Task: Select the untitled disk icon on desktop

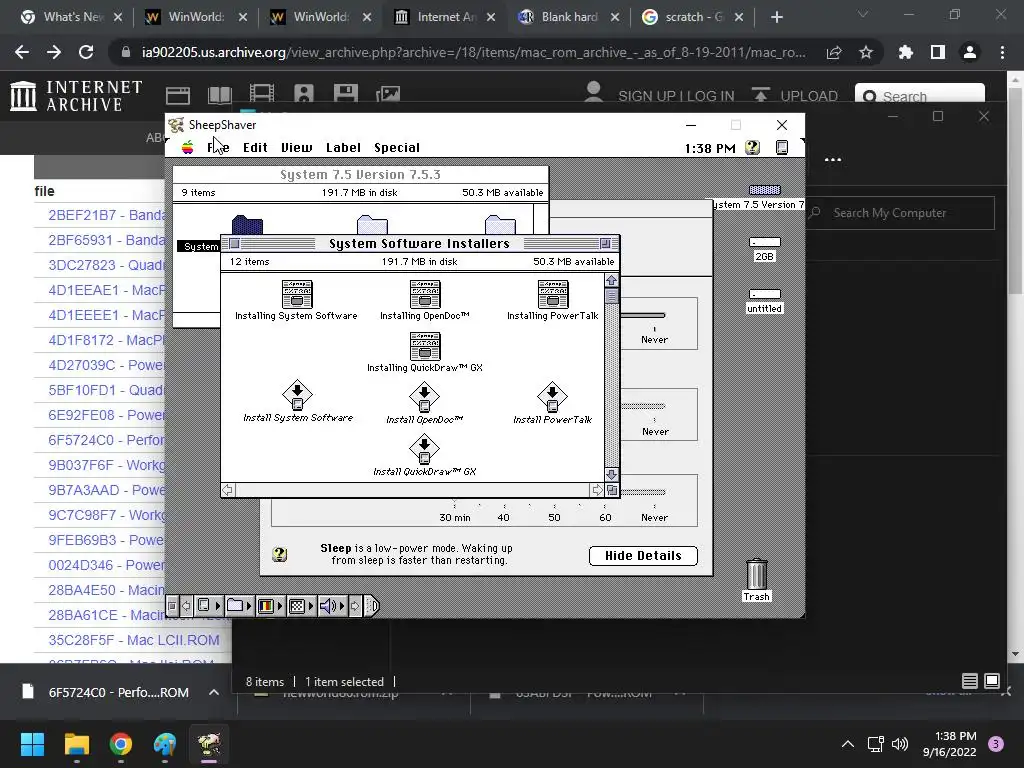Action: 764,295
